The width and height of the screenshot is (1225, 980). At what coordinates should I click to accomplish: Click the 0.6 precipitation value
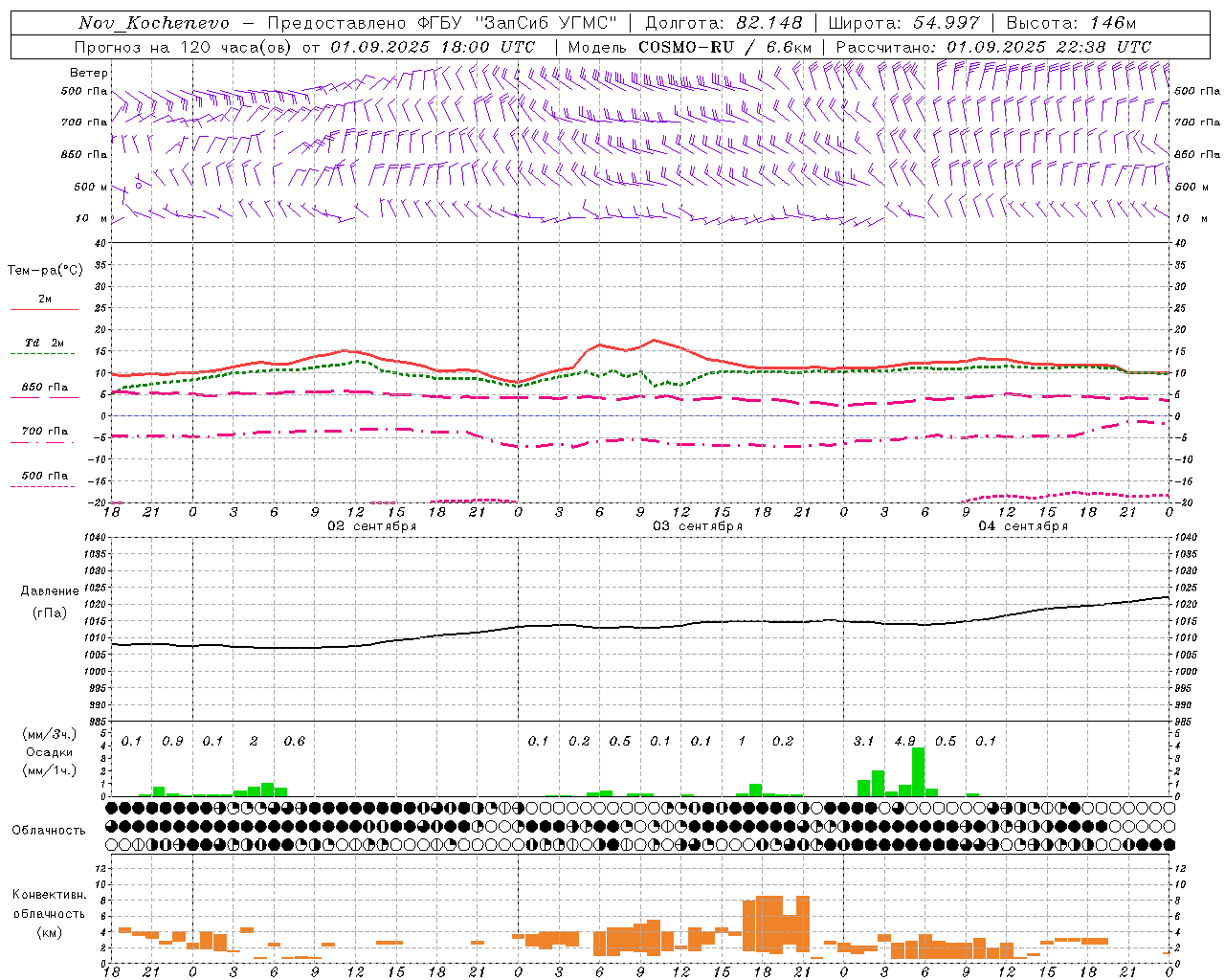[295, 742]
